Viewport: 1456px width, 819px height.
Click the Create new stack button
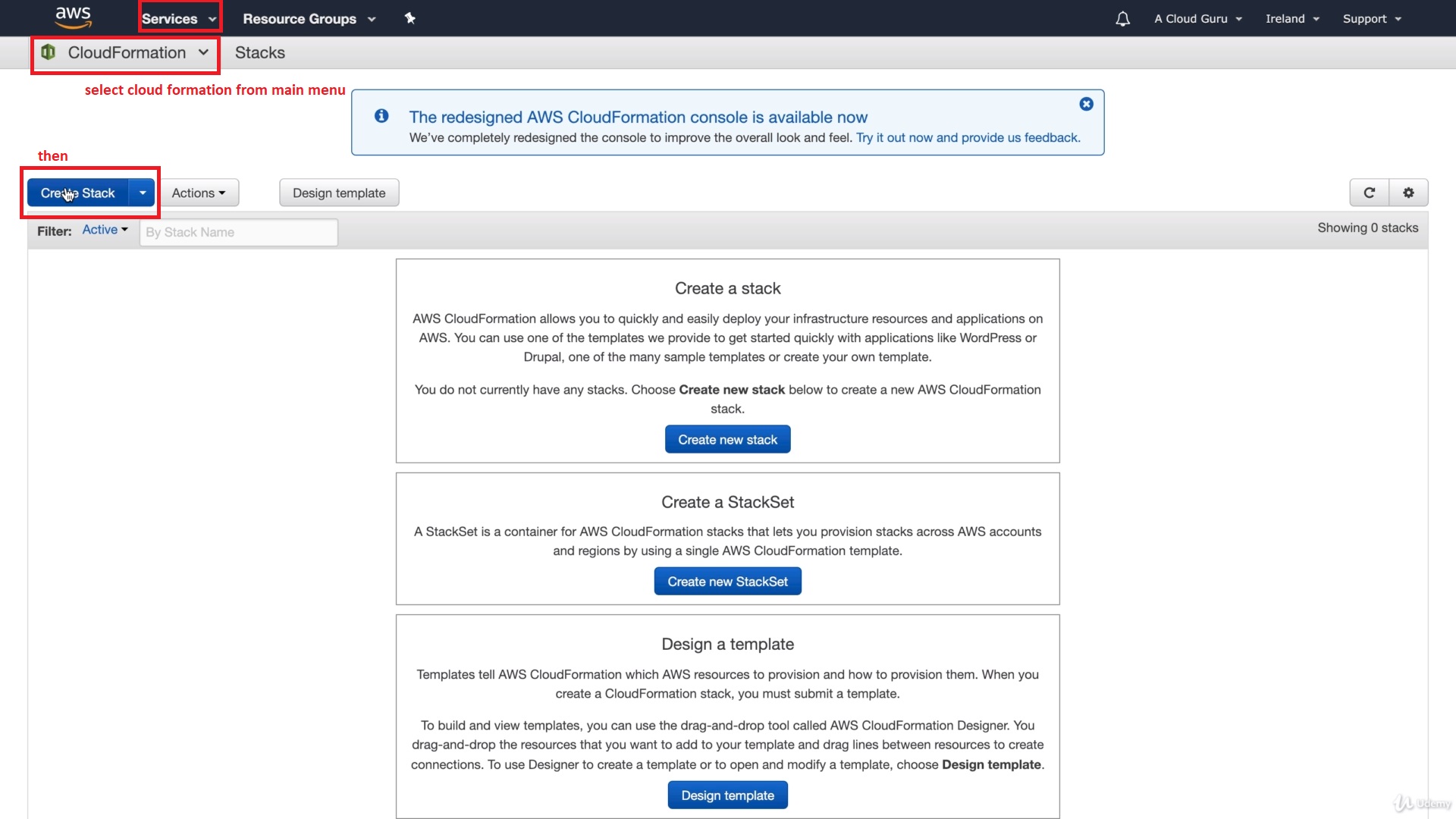click(727, 439)
